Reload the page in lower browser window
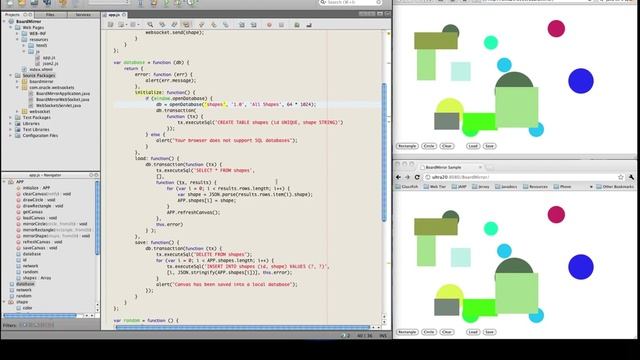640x360 pixels. (417, 177)
